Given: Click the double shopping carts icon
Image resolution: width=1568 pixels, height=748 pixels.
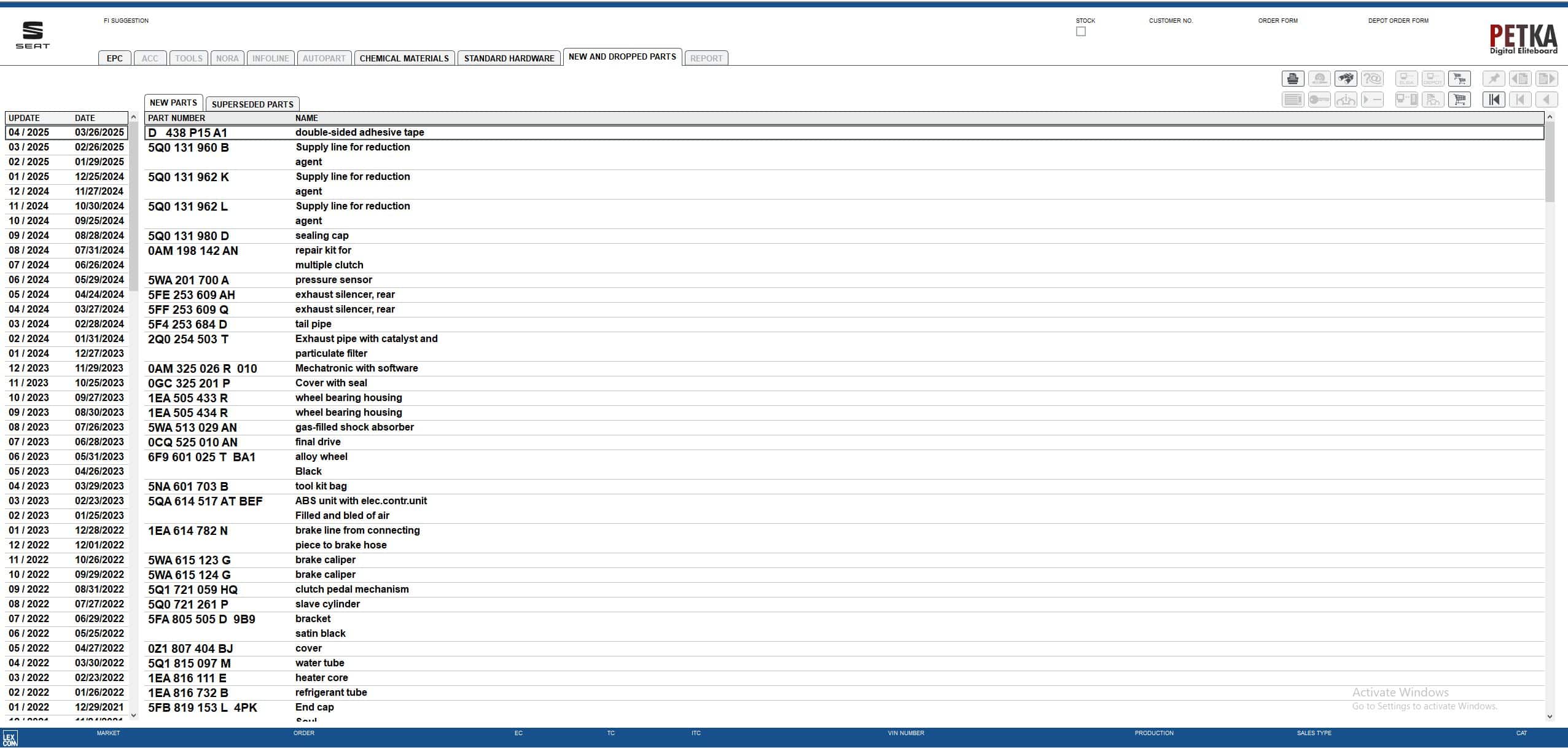Looking at the screenshot, I should [1459, 79].
